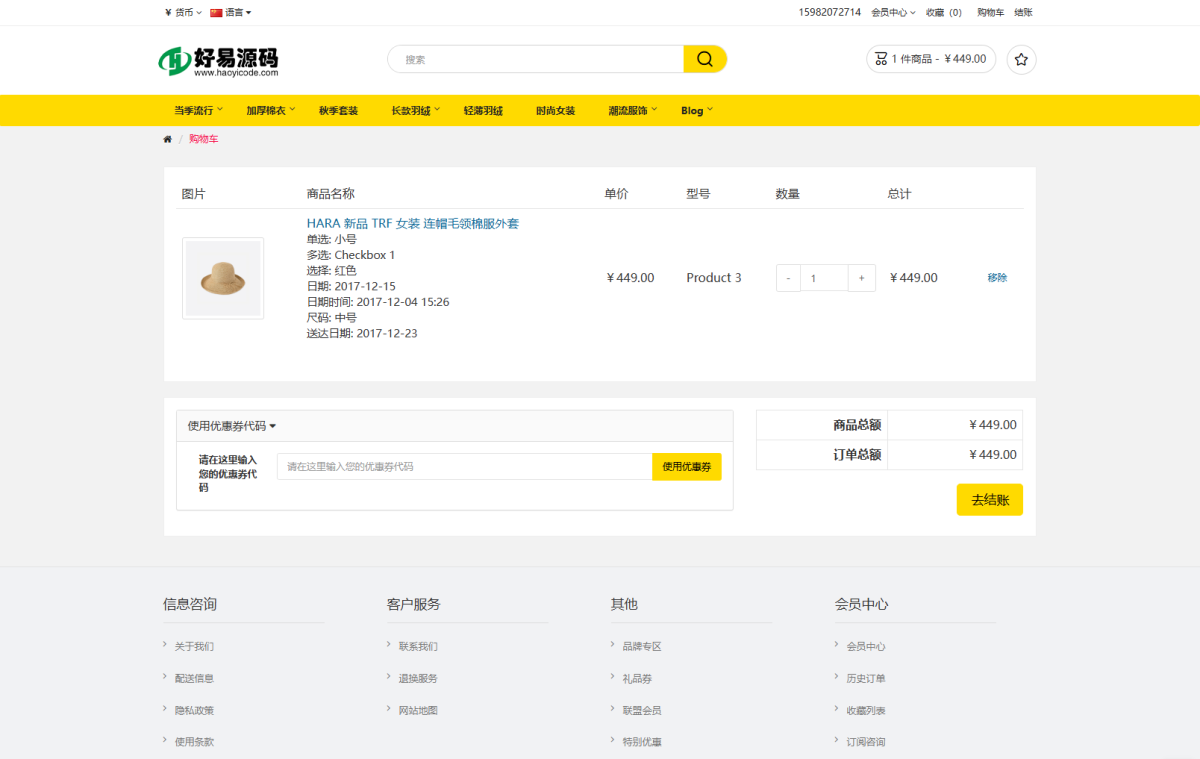
Task: Open 联系我们 footer link
Action: (418, 647)
